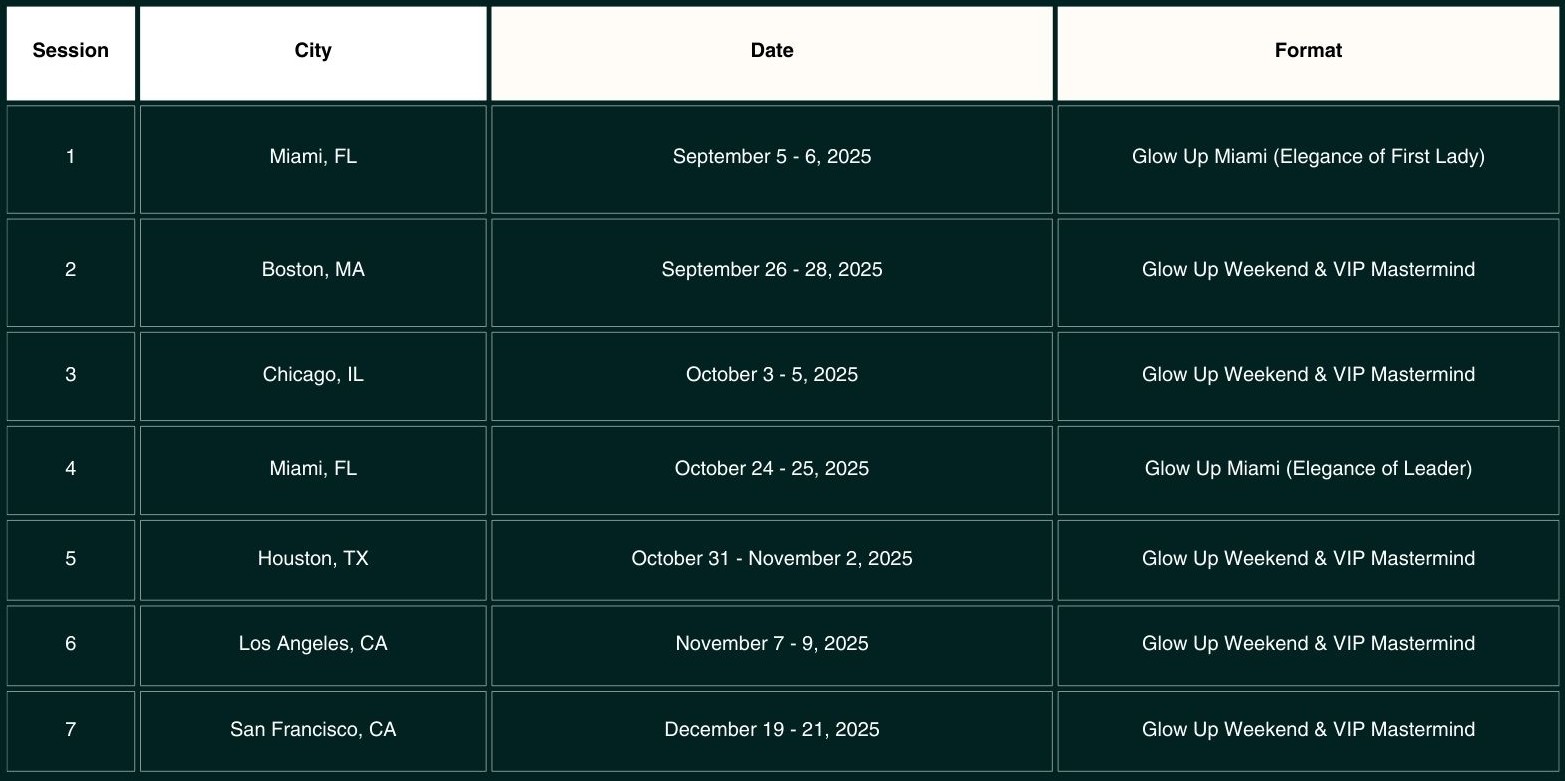The image size is (1565, 781).
Task: Select the Los Angeles, CA cell
Action: pyautogui.click(x=313, y=645)
